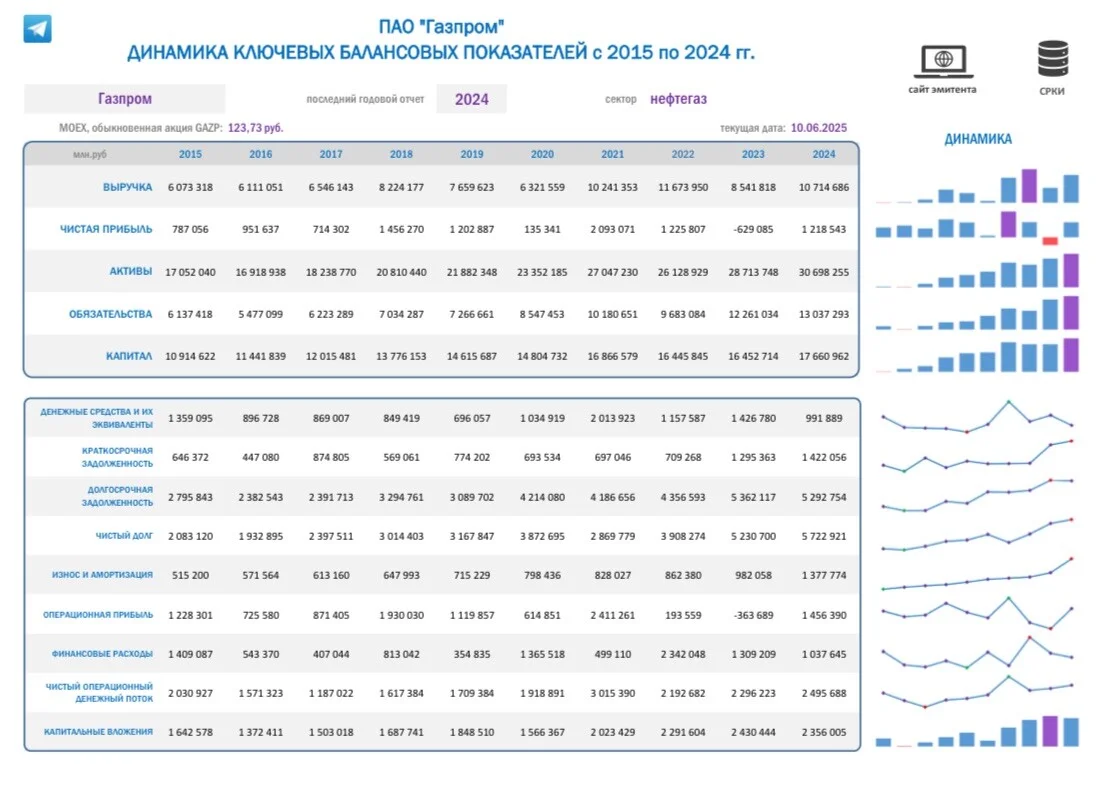Click the КАПИТАЛ bar sparkline chart
The height and width of the screenshot is (797, 1107).
(x=977, y=355)
